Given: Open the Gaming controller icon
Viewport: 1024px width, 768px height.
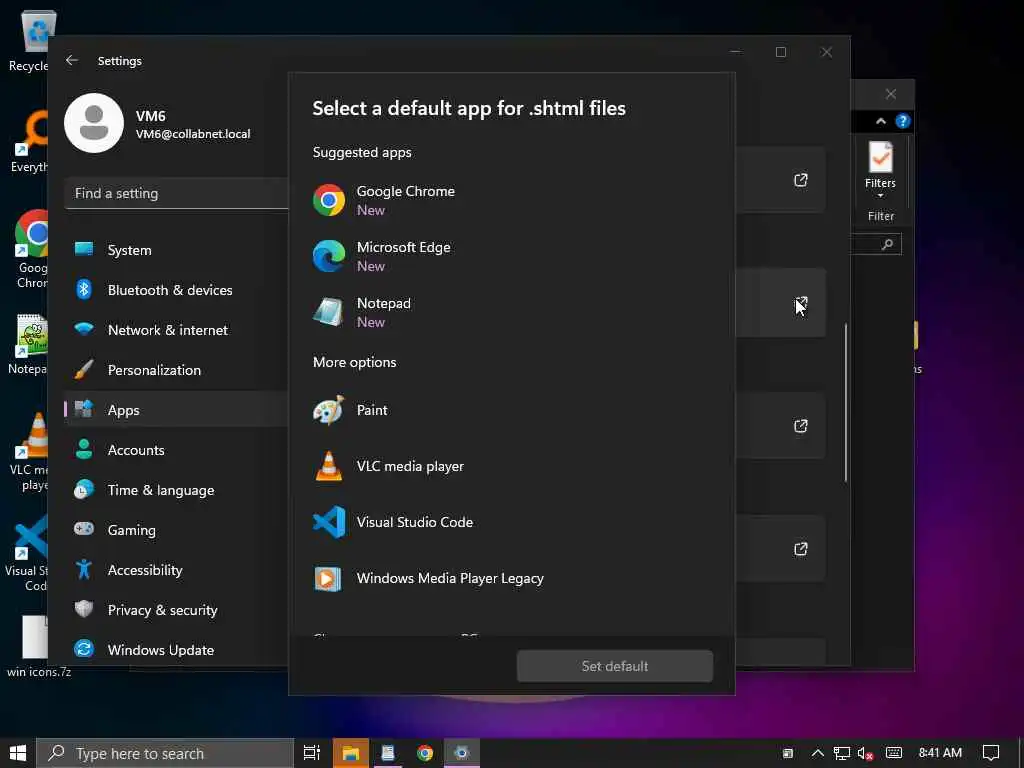Looking at the screenshot, I should (84, 529).
